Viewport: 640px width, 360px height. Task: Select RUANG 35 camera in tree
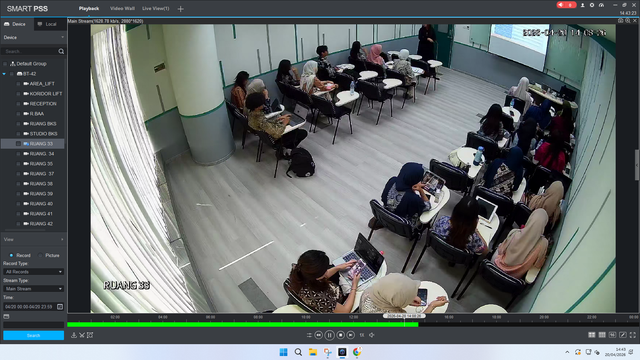tap(41, 164)
